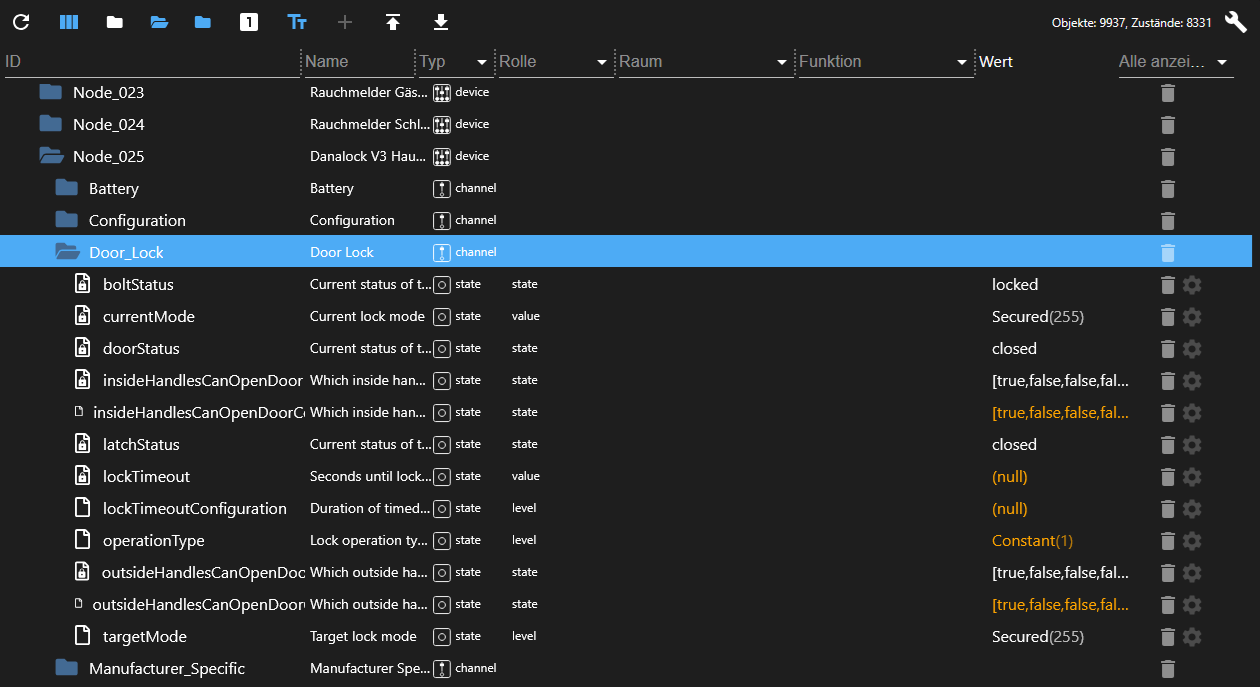
Task: Open the Raum filter dropdown
Action: [x=782, y=62]
